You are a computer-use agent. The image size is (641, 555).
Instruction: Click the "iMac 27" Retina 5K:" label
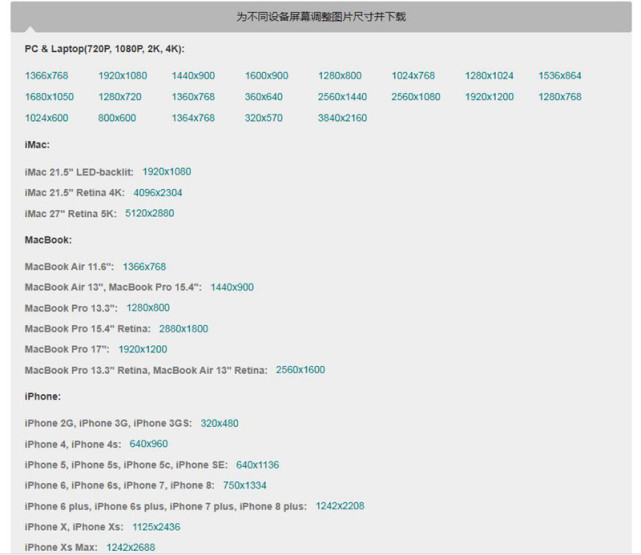coord(71,214)
